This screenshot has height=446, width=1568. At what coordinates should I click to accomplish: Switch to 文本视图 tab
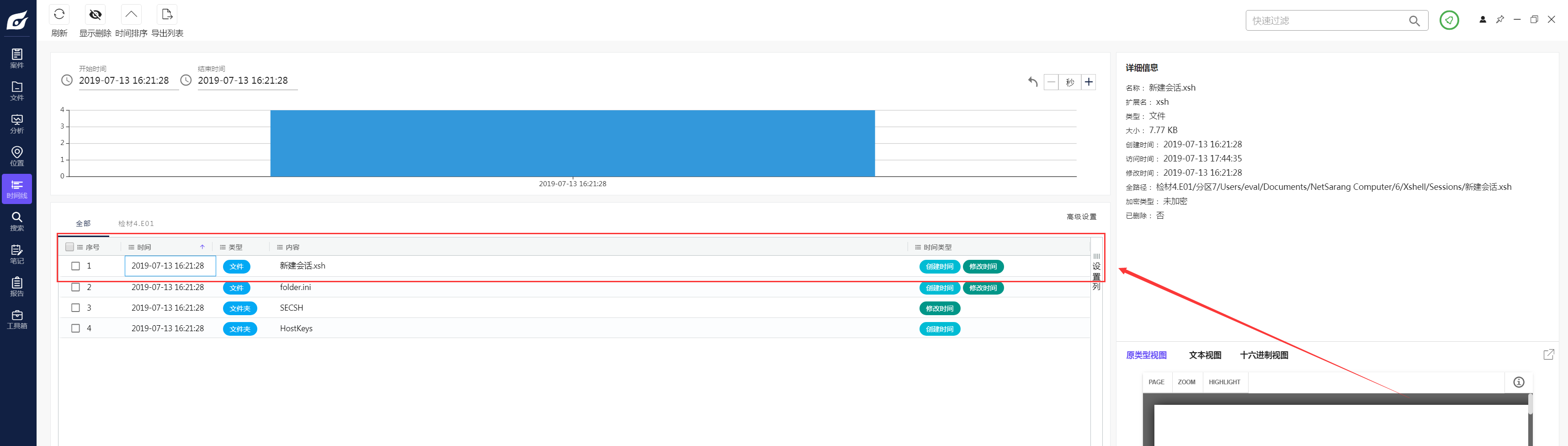pos(1205,355)
